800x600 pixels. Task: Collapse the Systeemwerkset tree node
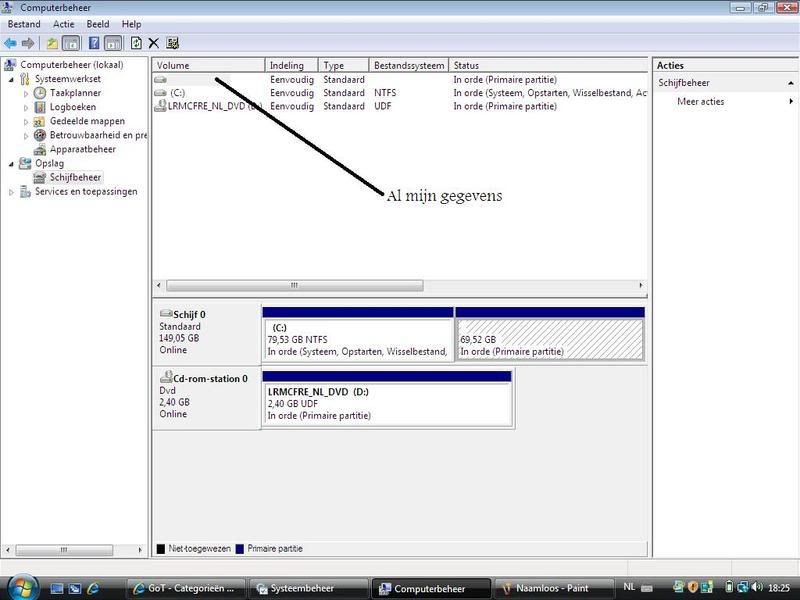tap(12, 79)
